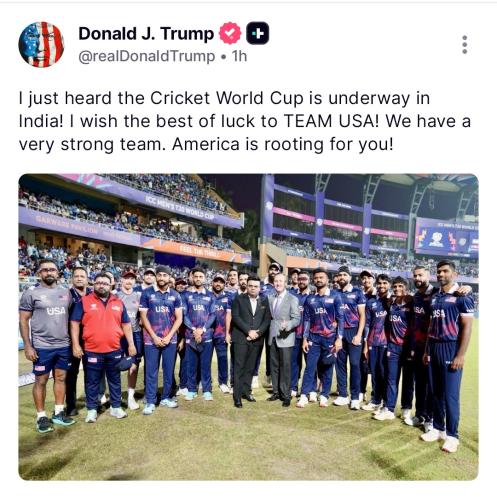Click the orange Feel The Thrill banner

(200, 251)
